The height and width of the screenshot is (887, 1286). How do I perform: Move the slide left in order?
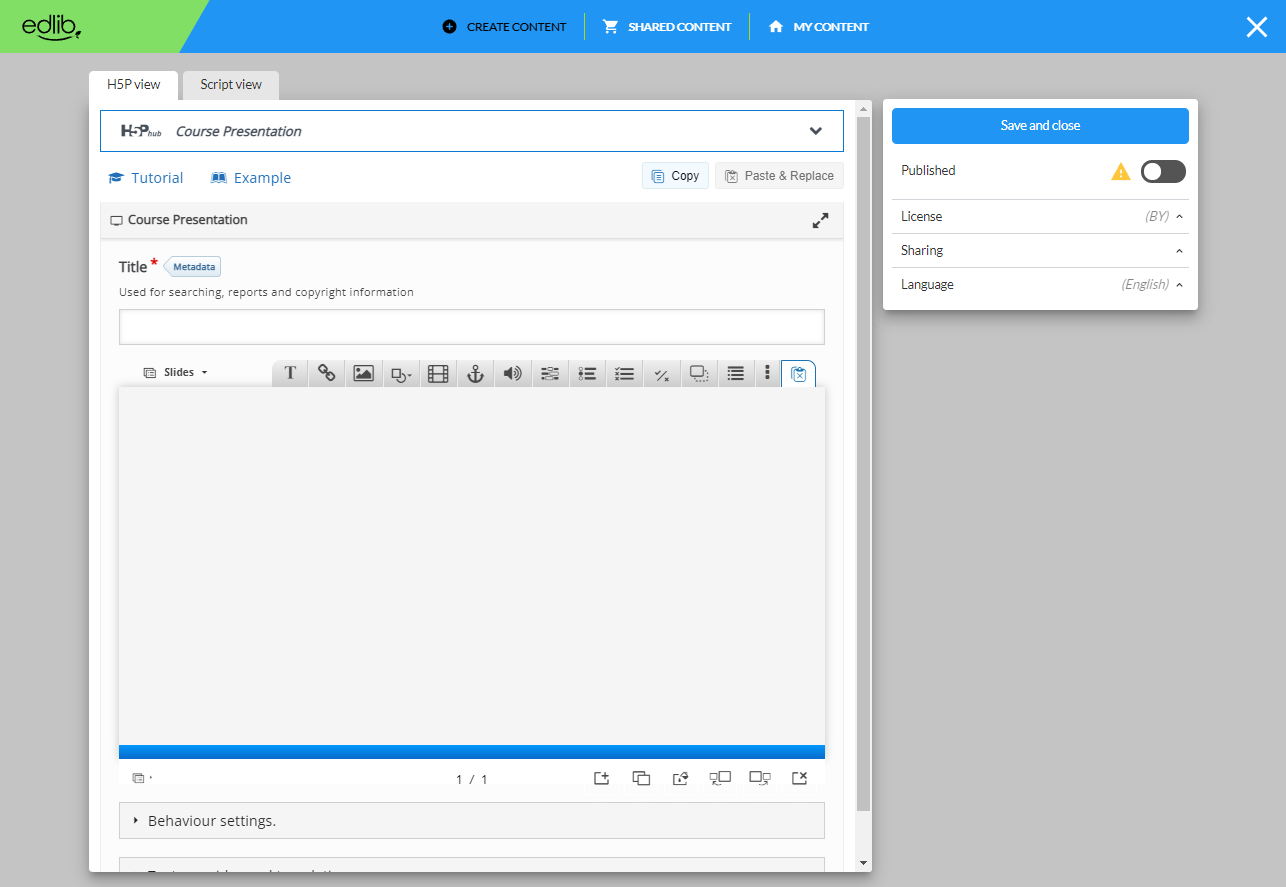coord(720,778)
